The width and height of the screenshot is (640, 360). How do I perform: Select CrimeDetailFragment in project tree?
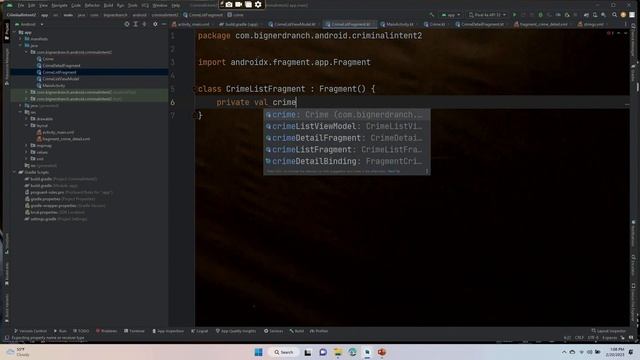pos(61,65)
